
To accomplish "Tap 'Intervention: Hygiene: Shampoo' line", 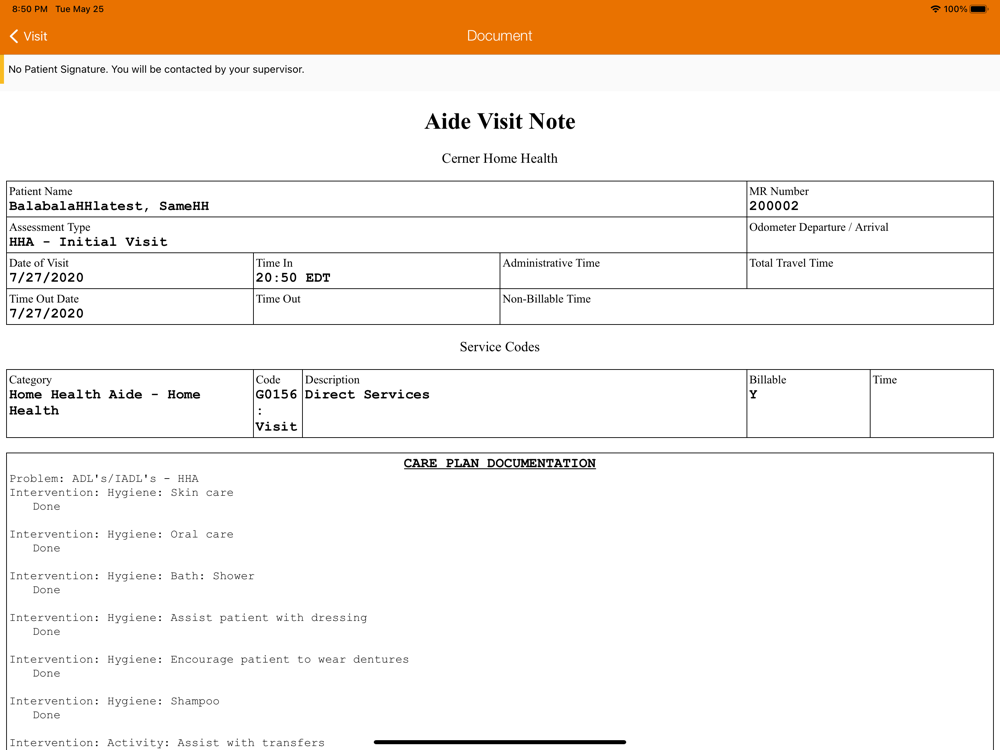I will [114, 701].
